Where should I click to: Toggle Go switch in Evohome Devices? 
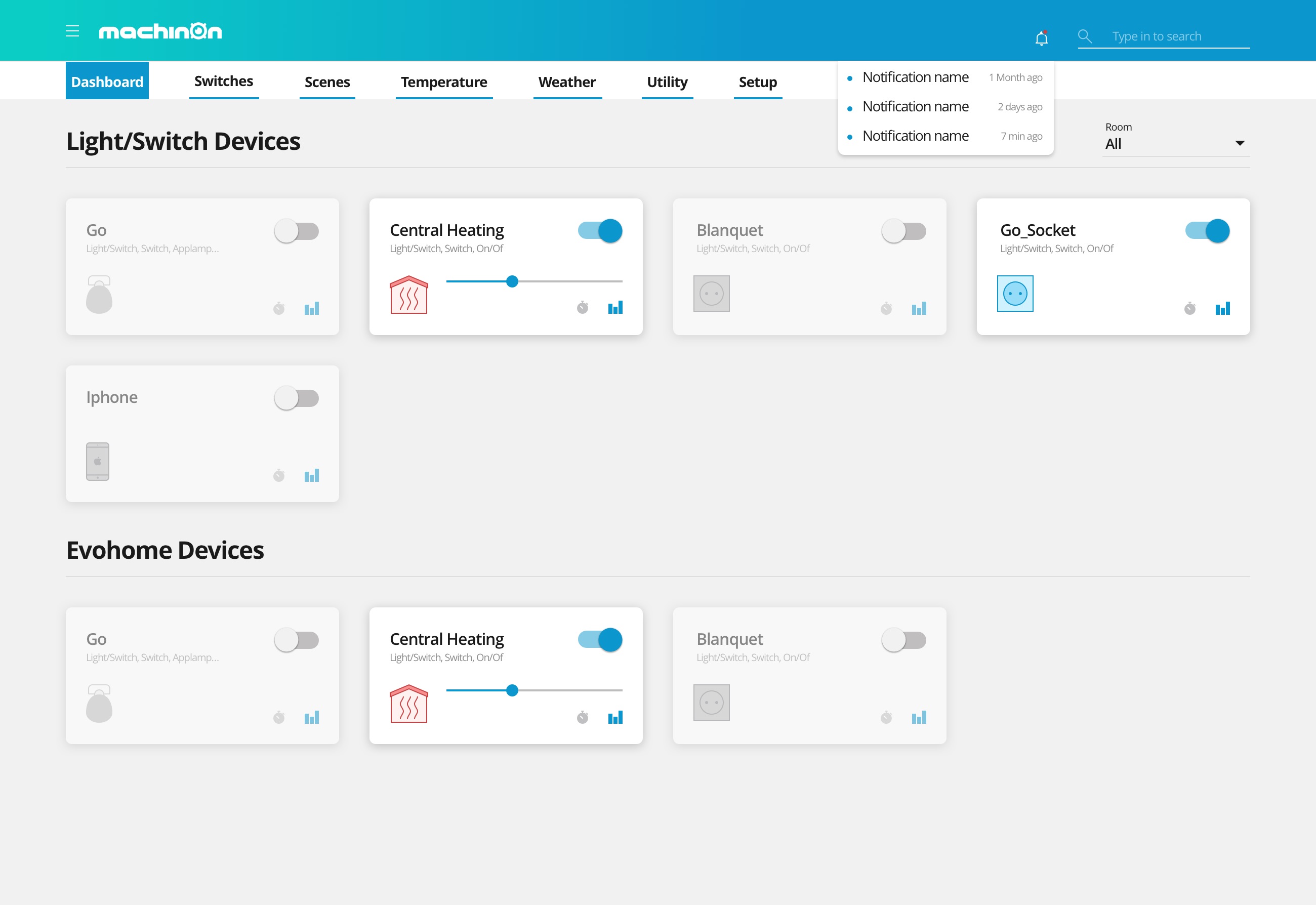coord(297,640)
